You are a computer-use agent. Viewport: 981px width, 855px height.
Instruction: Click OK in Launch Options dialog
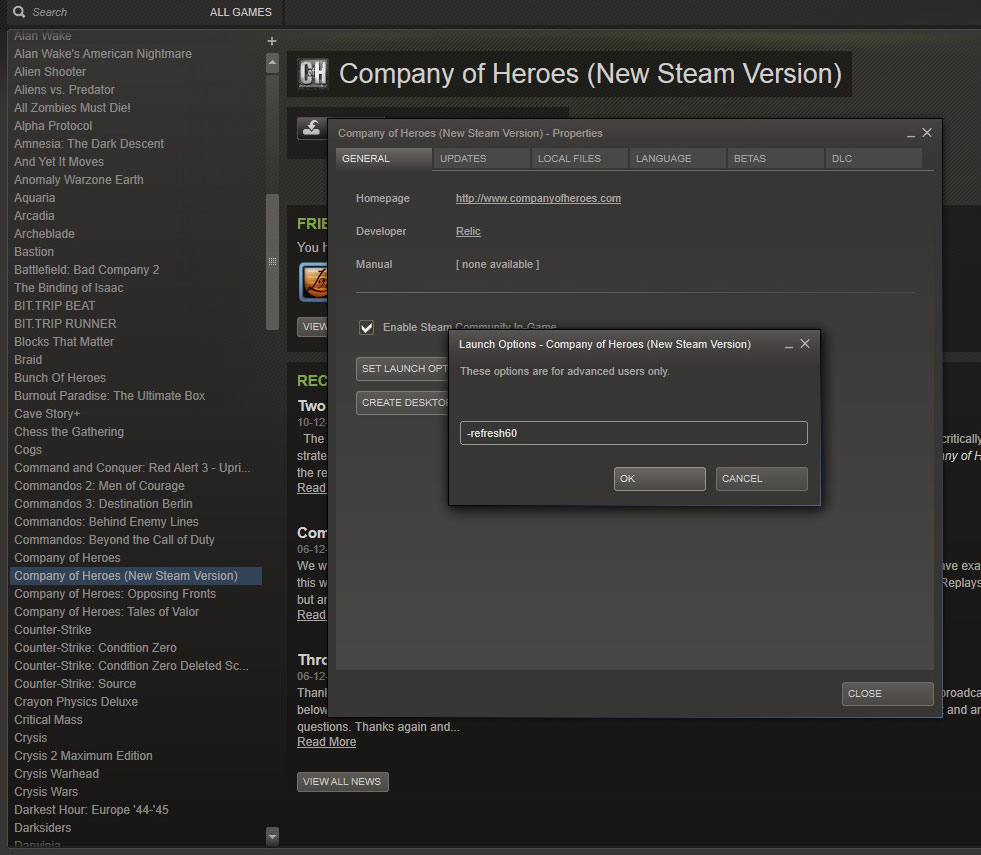[x=659, y=479]
